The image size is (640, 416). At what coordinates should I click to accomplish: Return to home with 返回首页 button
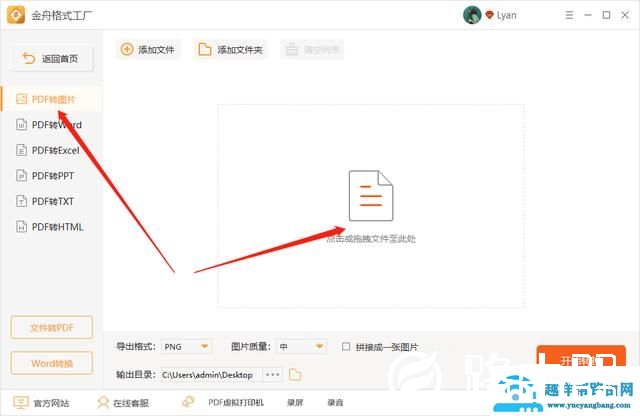coord(52,58)
